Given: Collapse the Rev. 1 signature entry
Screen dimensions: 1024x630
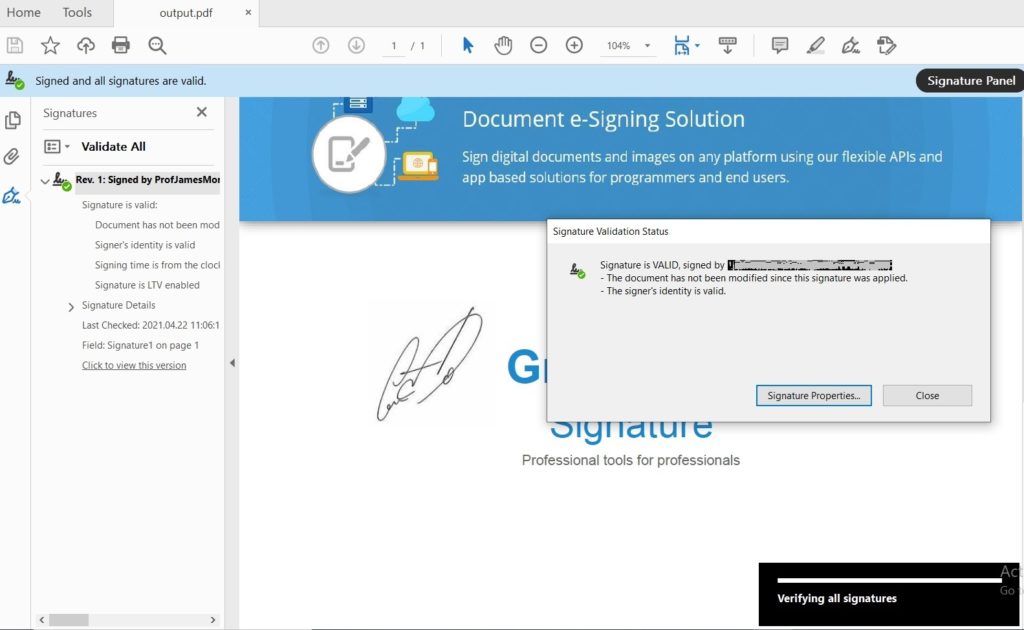Looking at the screenshot, I should click(45, 180).
